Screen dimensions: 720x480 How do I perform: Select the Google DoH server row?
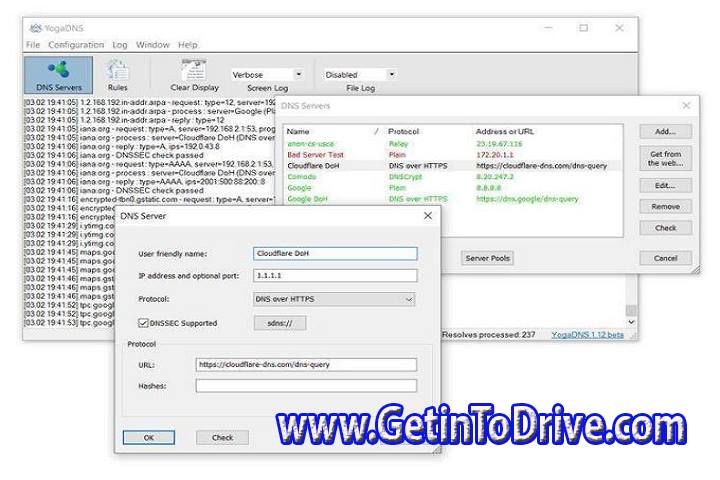[x=453, y=199]
